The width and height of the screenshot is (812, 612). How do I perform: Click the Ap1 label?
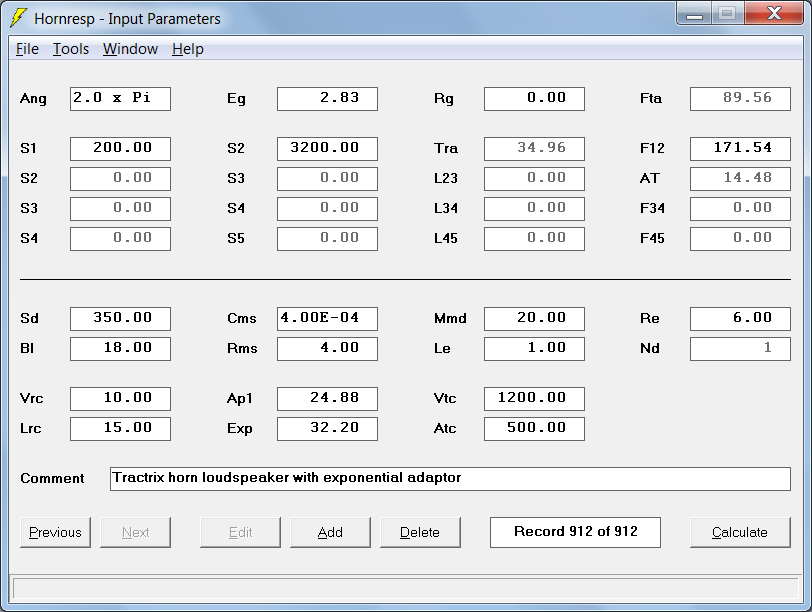[240, 399]
